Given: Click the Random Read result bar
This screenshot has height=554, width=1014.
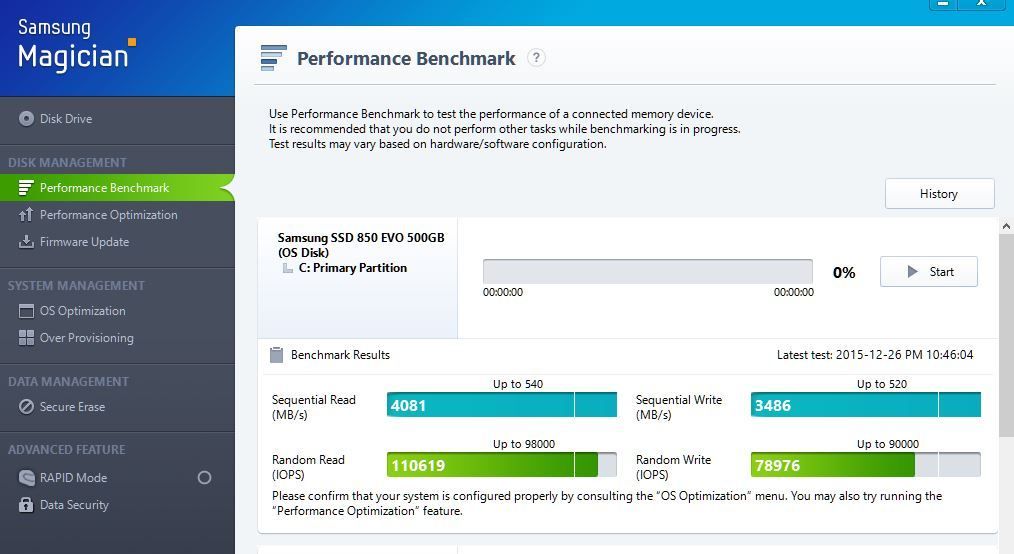Looking at the screenshot, I should [502, 464].
